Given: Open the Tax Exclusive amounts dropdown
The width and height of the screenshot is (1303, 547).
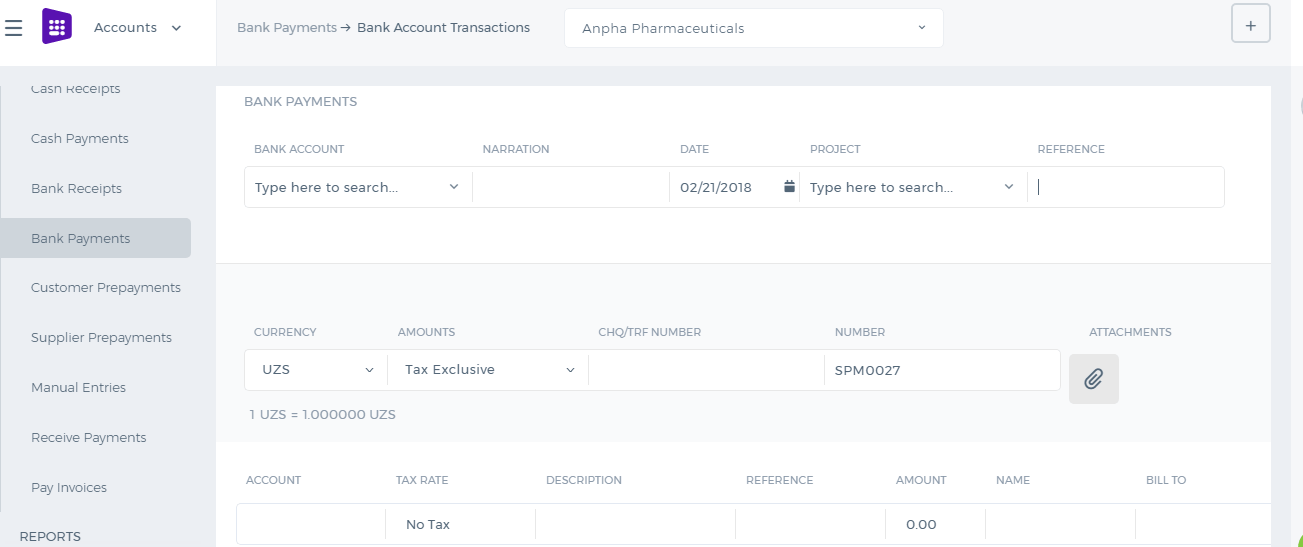Looking at the screenshot, I should [x=488, y=370].
